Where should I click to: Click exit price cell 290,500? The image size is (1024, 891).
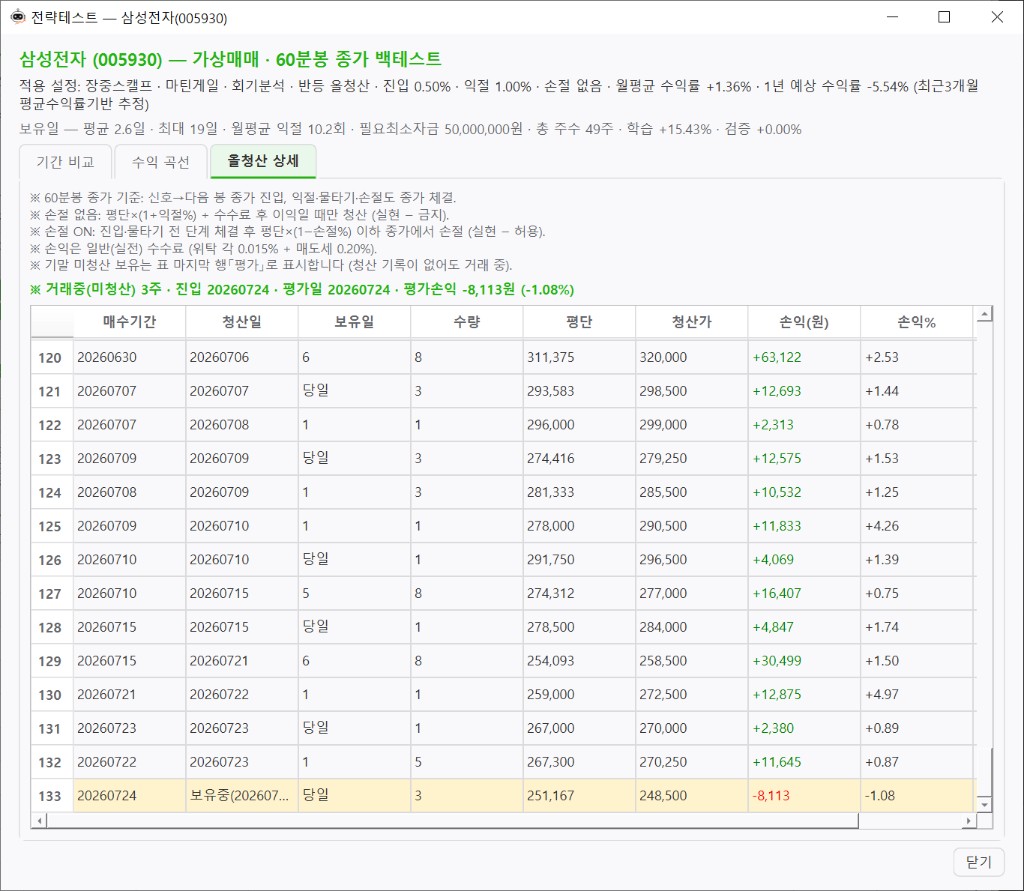pos(692,526)
